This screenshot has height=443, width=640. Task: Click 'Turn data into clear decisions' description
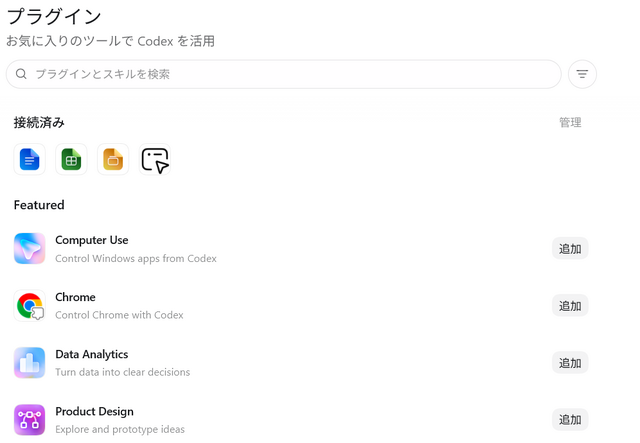coord(122,372)
